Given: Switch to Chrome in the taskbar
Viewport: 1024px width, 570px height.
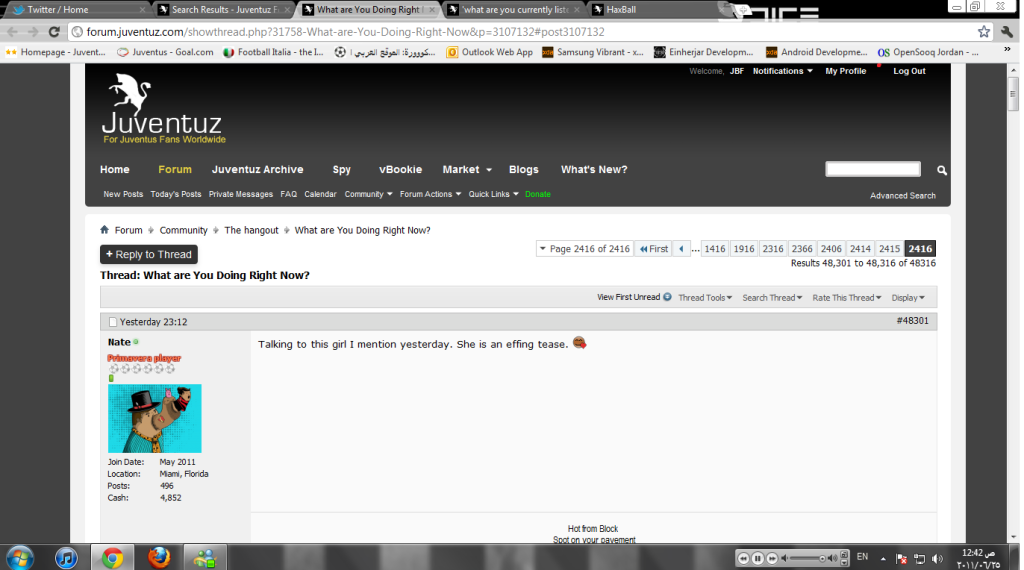Looking at the screenshot, I should (112, 558).
